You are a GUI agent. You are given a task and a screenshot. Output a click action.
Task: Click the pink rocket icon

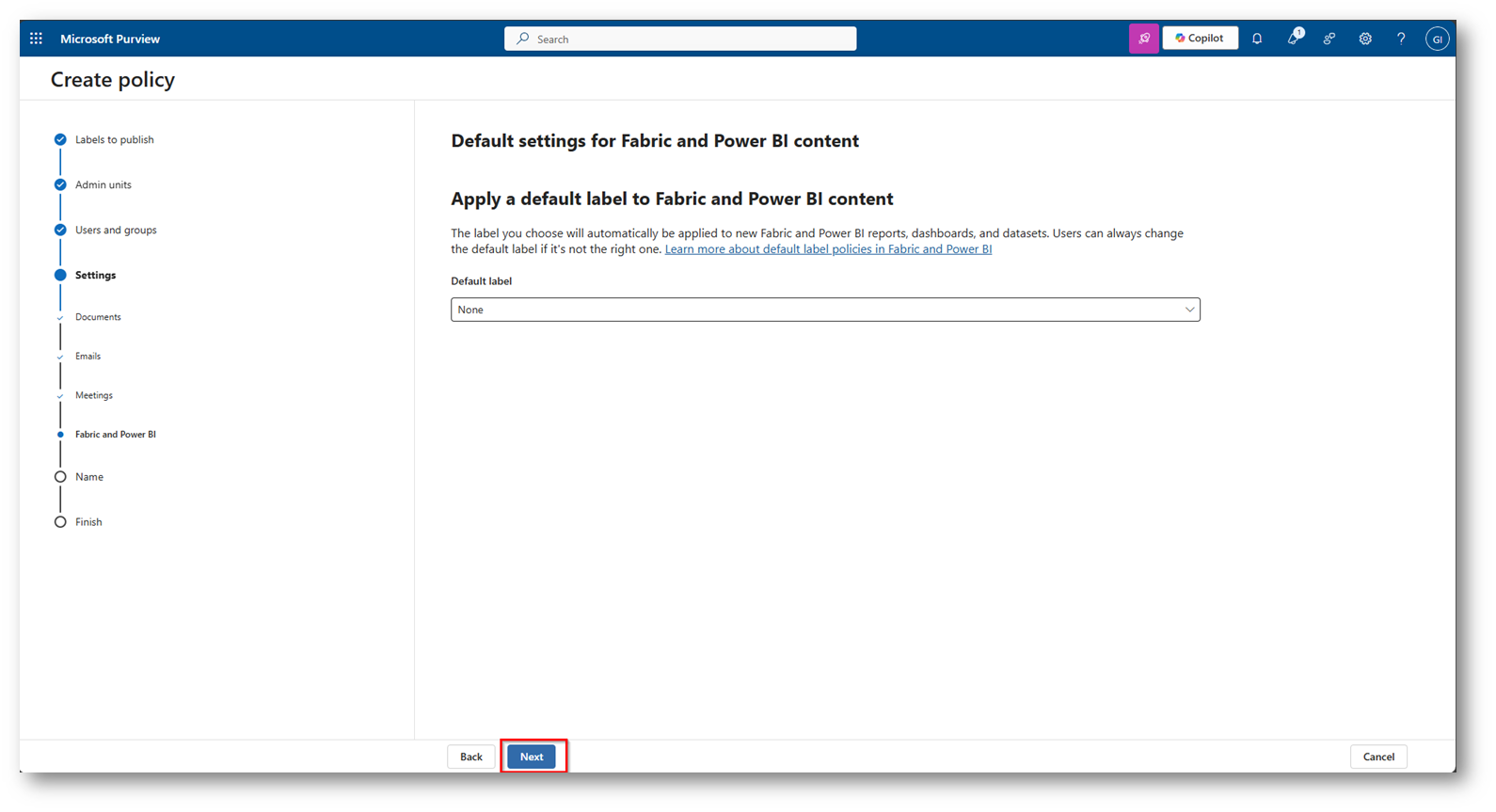pyautogui.click(x=1143, y=39)
